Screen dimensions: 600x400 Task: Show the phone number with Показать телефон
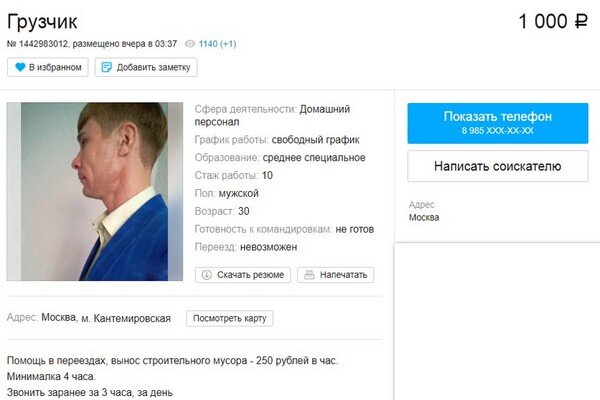(497, 123)
